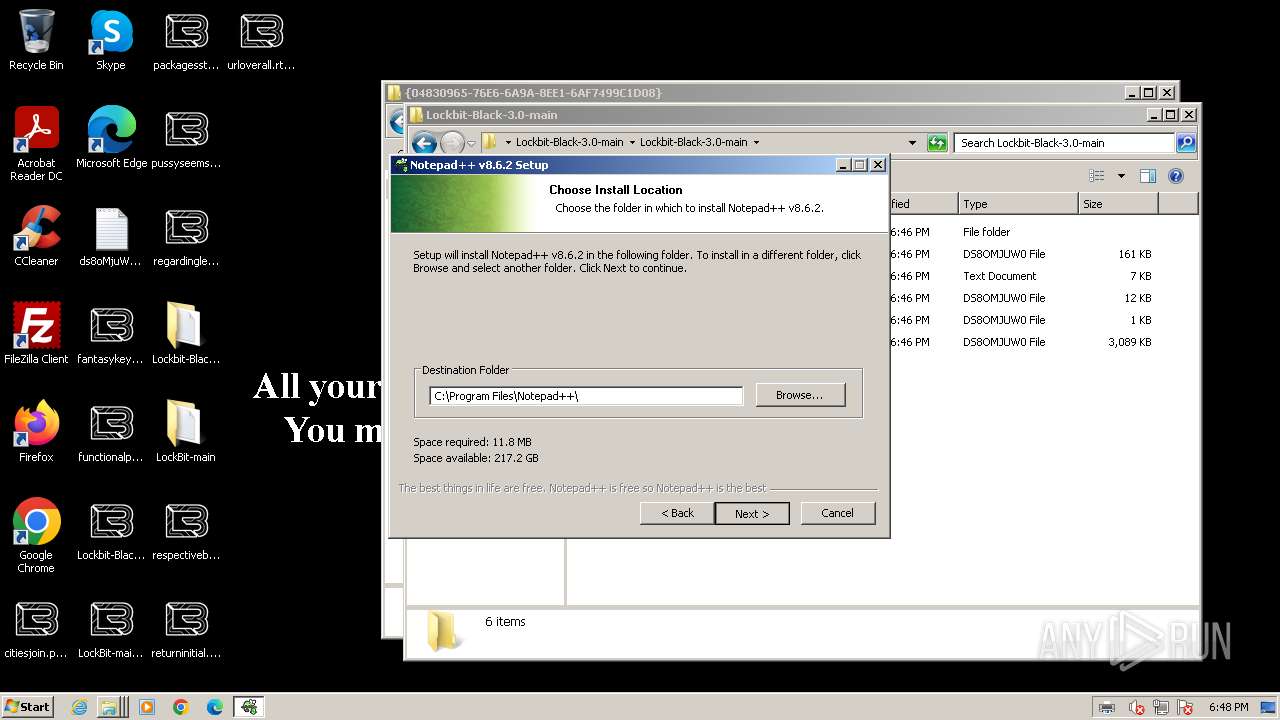
Task: Click Browse... to choose install folder
Action: coord(800,395)
